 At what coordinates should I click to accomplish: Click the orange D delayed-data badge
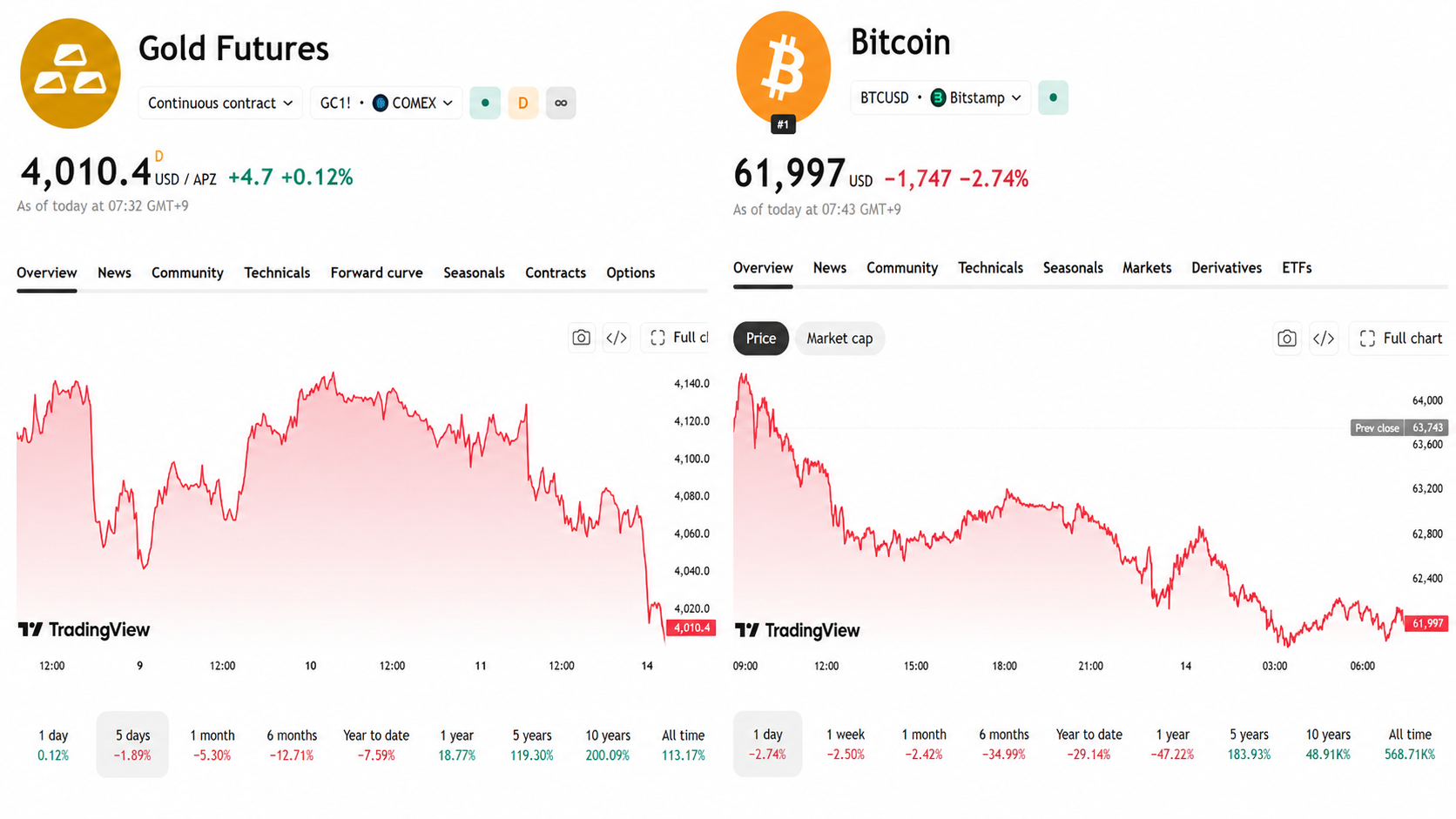(x=522, y=103)
